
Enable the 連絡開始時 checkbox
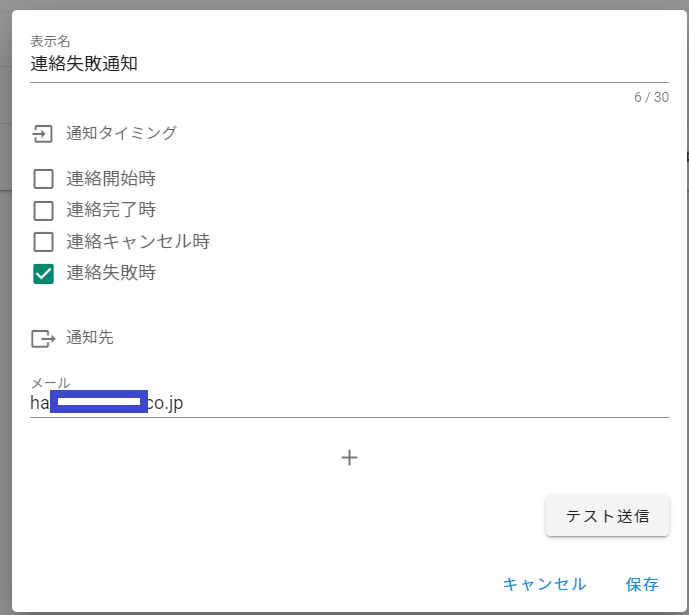click(x=43, y=180)
